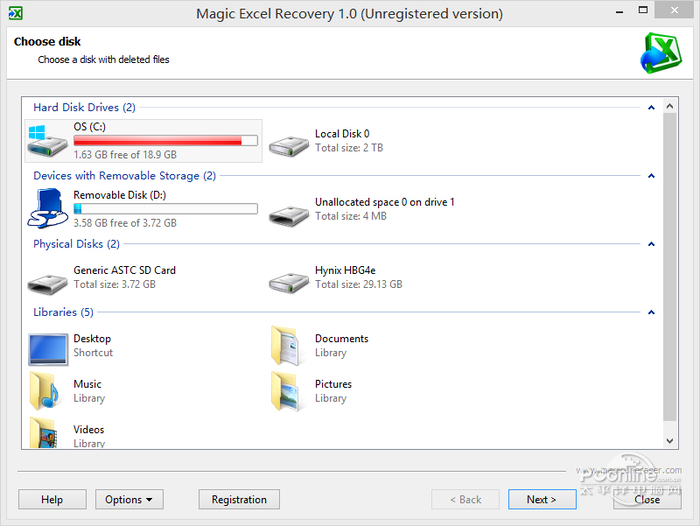Click '1.63 GB free of 18.9 GB' text
This screenshot has width=700, height=526.
click(125, 155)
